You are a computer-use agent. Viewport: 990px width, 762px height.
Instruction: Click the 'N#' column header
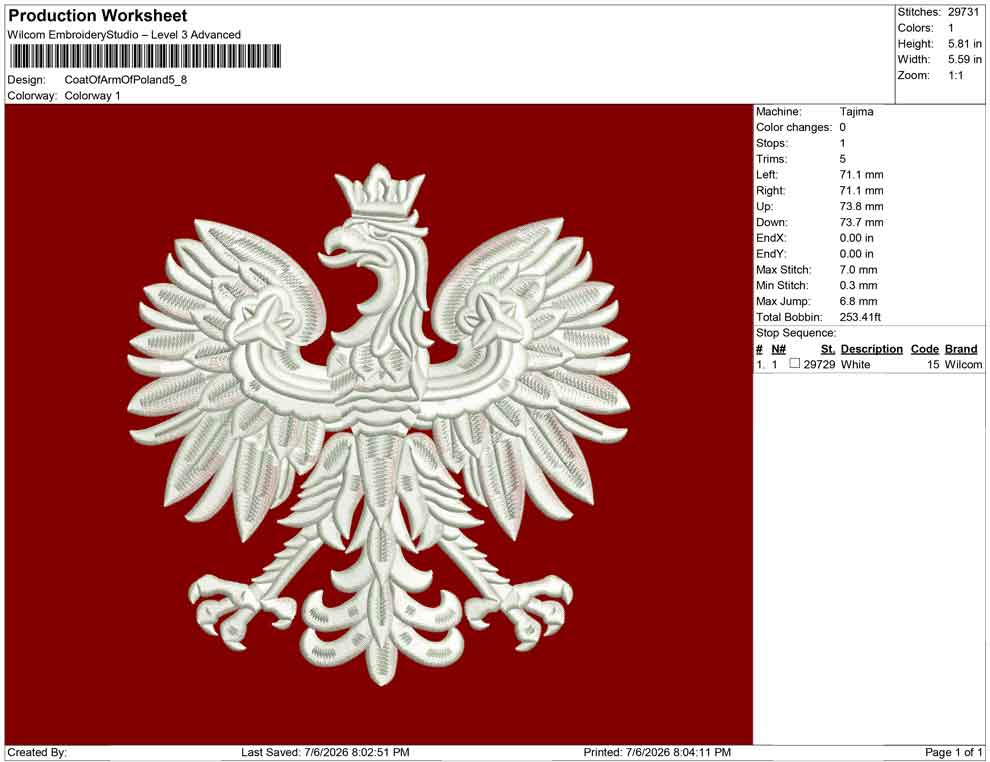click(x=778, y=349)
